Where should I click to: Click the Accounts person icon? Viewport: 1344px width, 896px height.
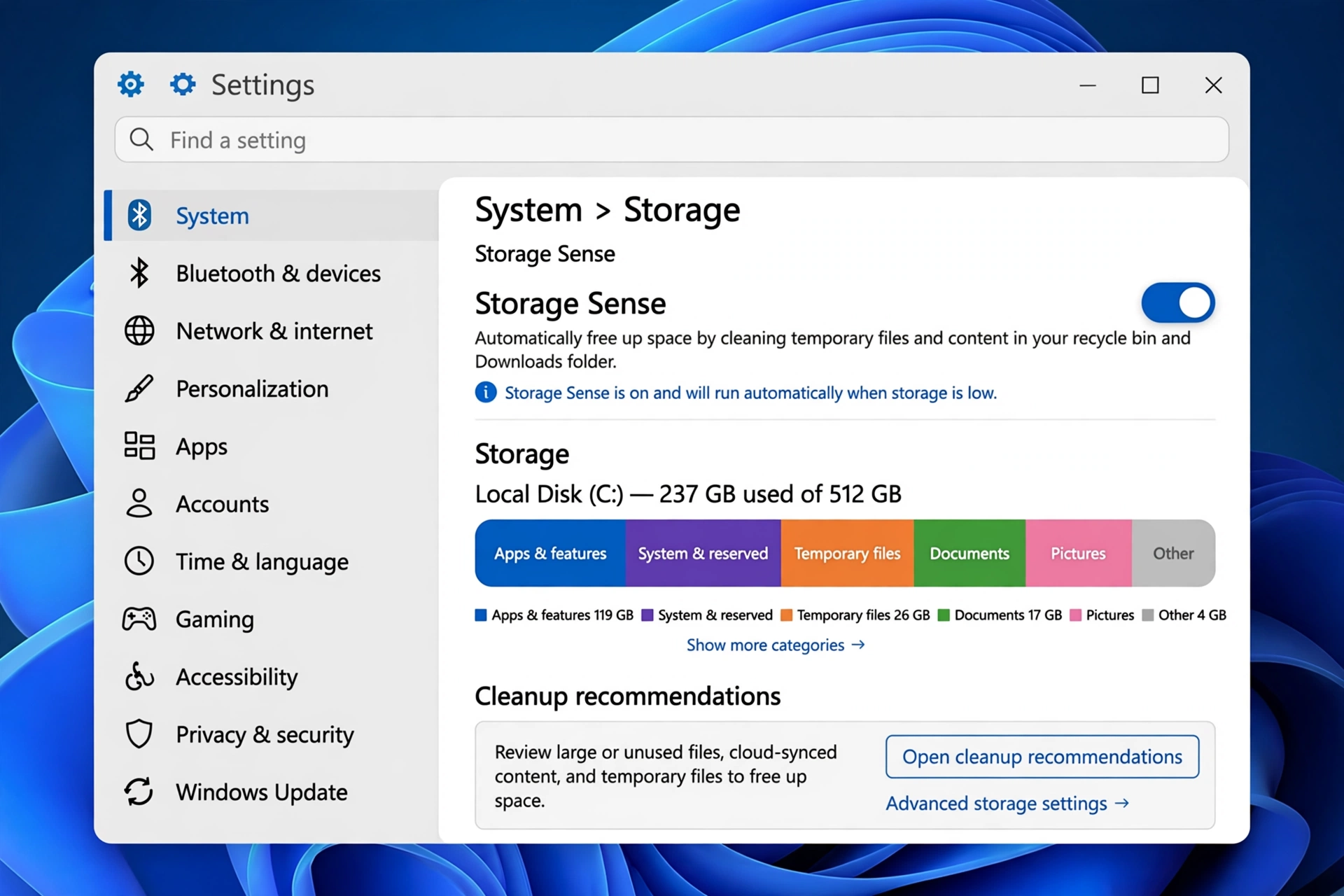tap(139, 503)
